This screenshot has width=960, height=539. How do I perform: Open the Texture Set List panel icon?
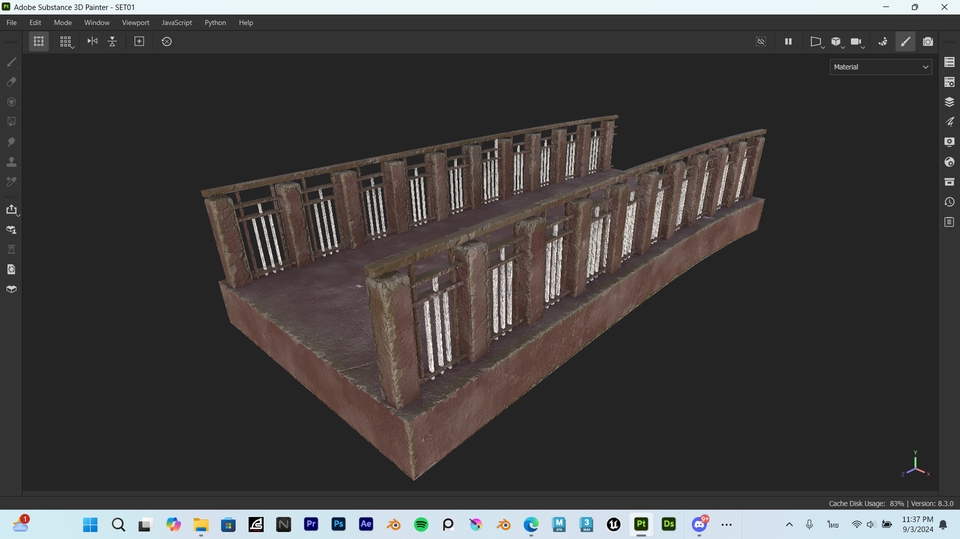[x=950, y=62]
